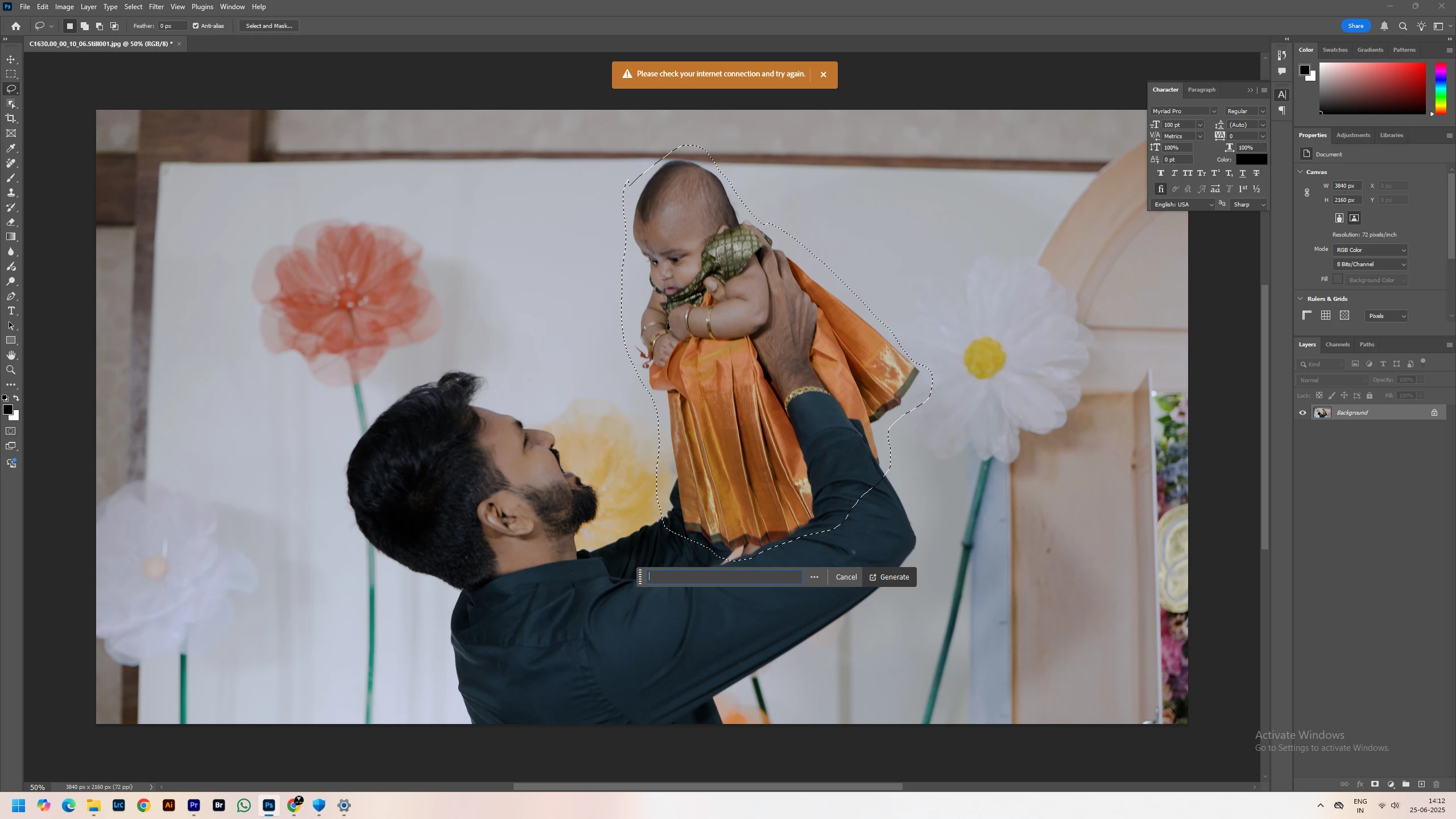Image resolution: width=1456 pixels, height=819 pixels.
Task: Click the Move tool
Action: click(11, 60)
